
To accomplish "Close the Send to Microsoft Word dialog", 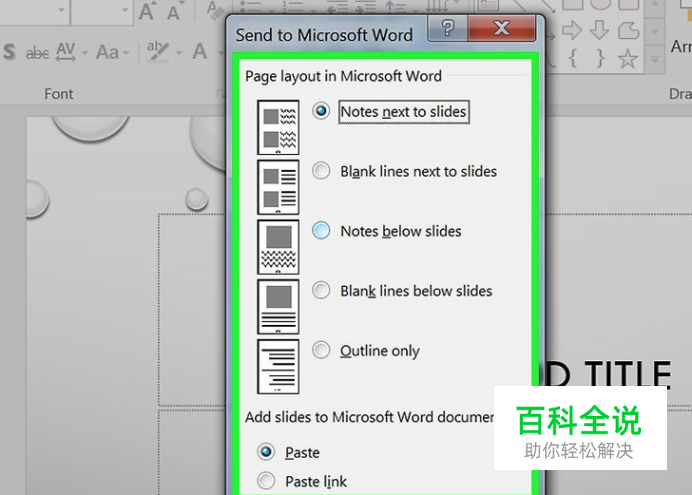I will pyautogui.click(x=502, y=29).
